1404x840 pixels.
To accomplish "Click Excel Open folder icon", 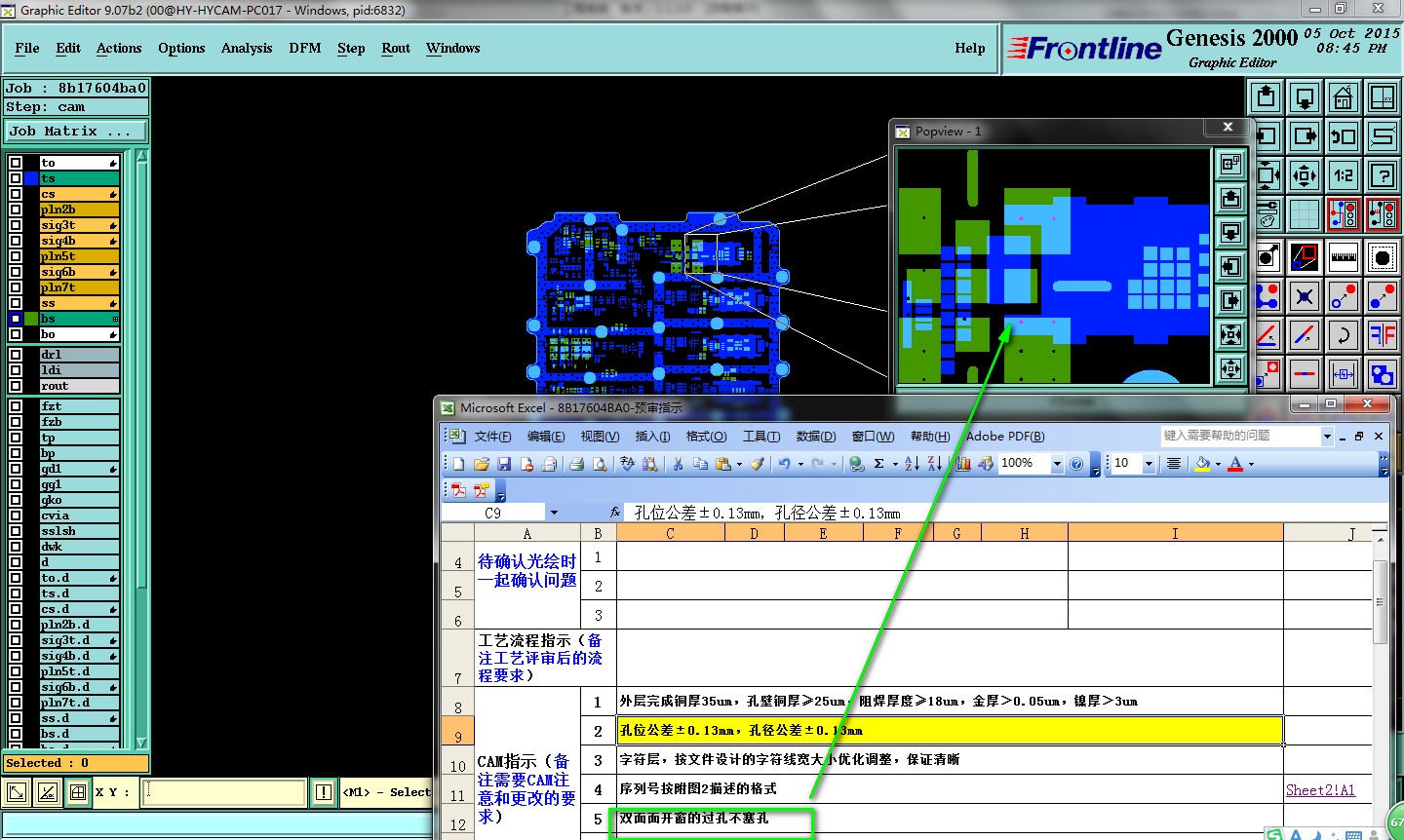I will pos(481,464).
